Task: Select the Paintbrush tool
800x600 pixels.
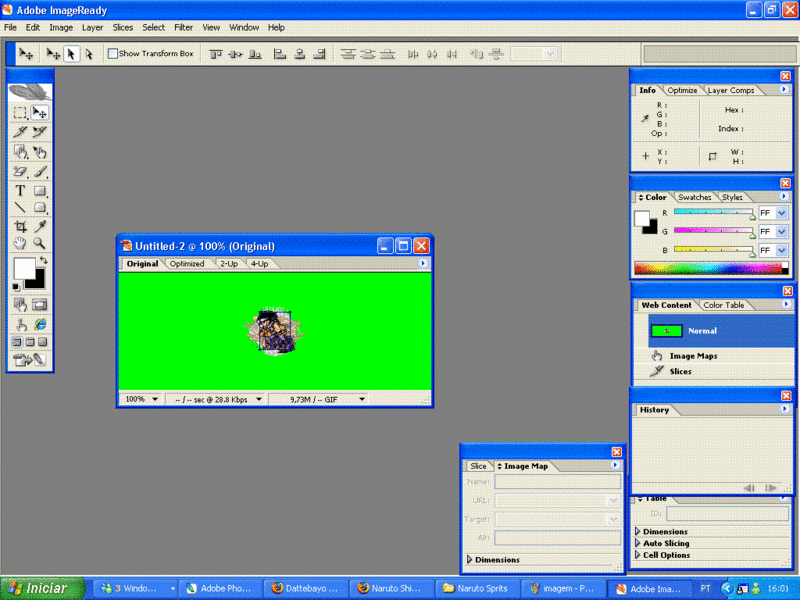Action: point(39,171)
